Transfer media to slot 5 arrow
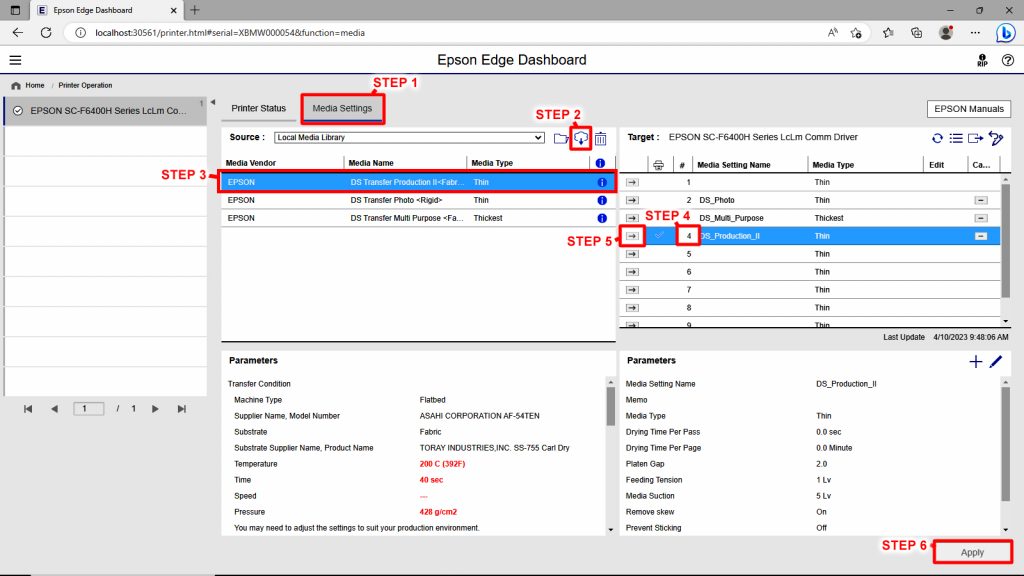1024x576 pixels. coord(632,254)
